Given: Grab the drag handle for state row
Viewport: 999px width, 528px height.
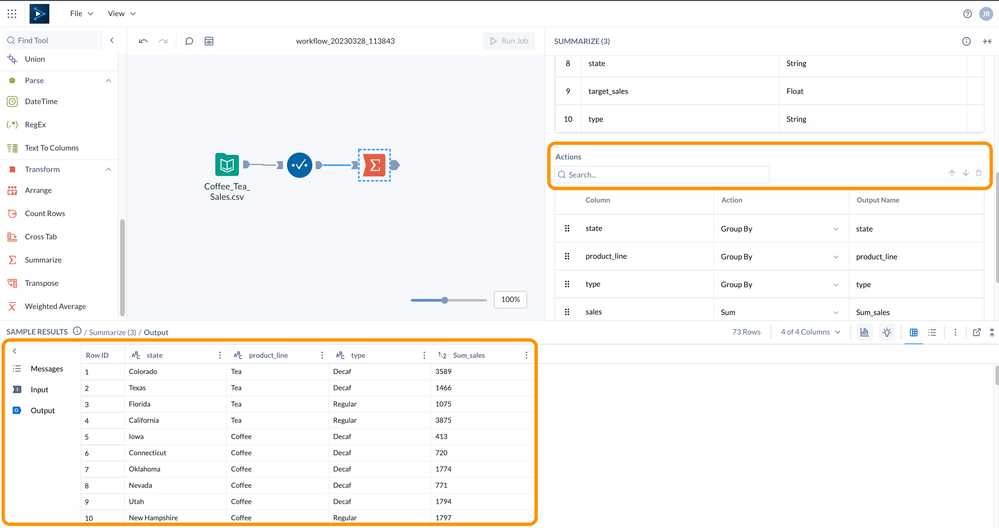Looking at the screenshot, I should [x=567, y=229].
